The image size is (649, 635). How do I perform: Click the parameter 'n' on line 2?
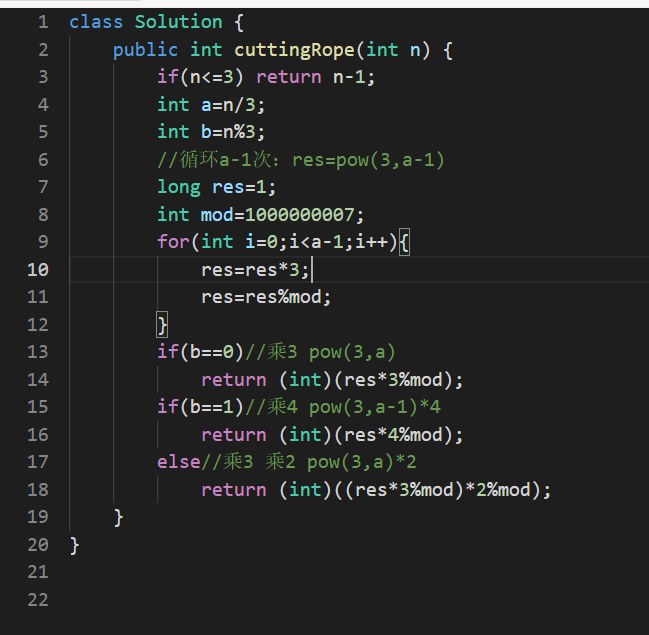pos(415,51)
